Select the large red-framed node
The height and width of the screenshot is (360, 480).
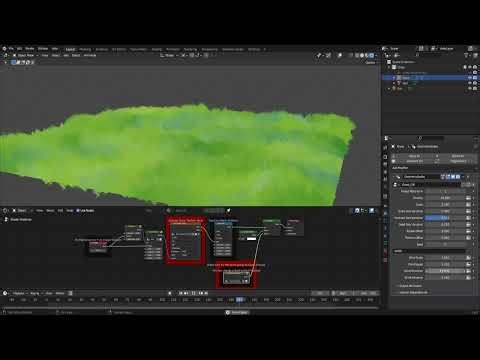[x=186, y=240]
